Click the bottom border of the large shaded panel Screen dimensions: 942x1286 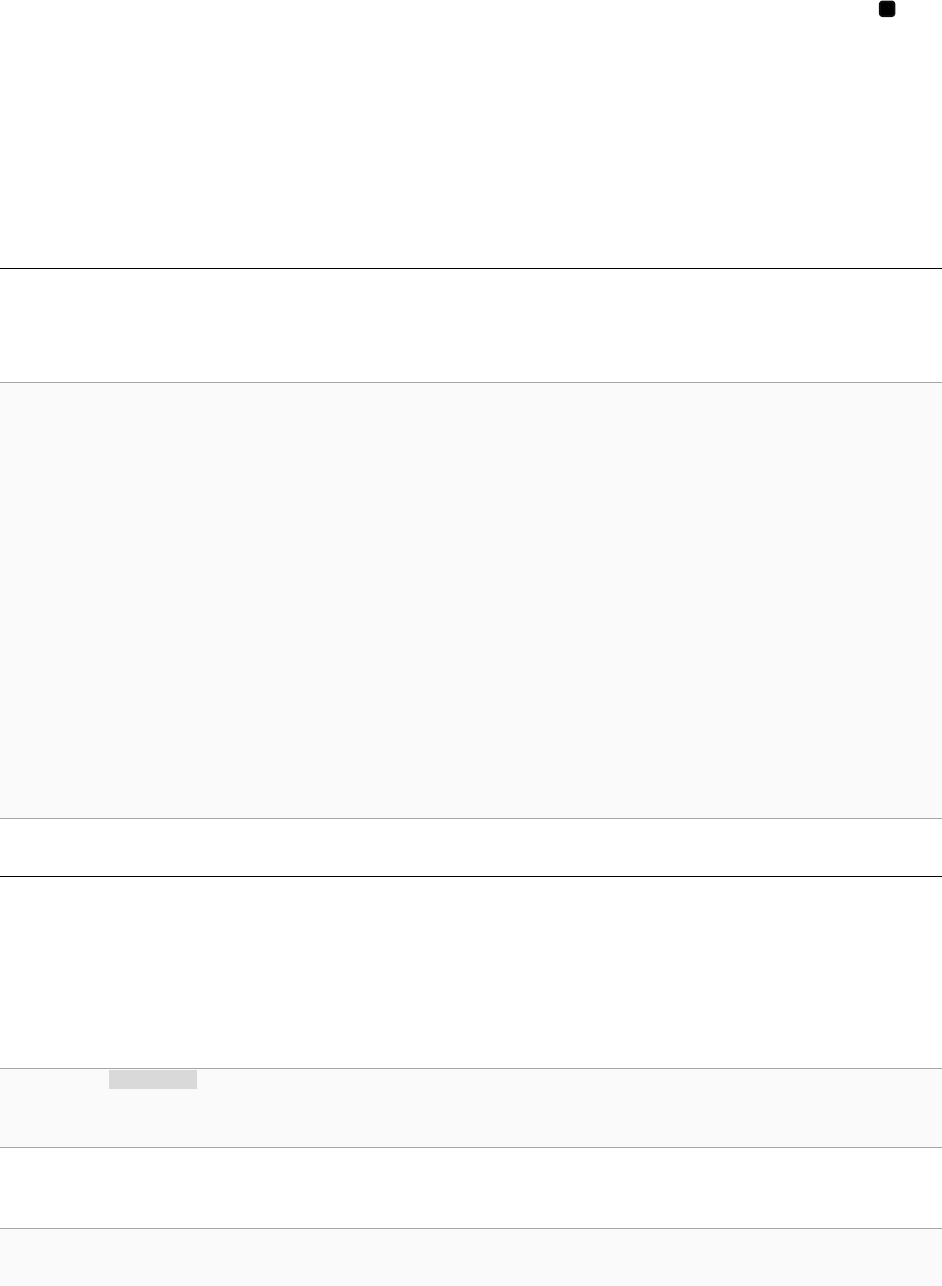[x=471, y=820]
